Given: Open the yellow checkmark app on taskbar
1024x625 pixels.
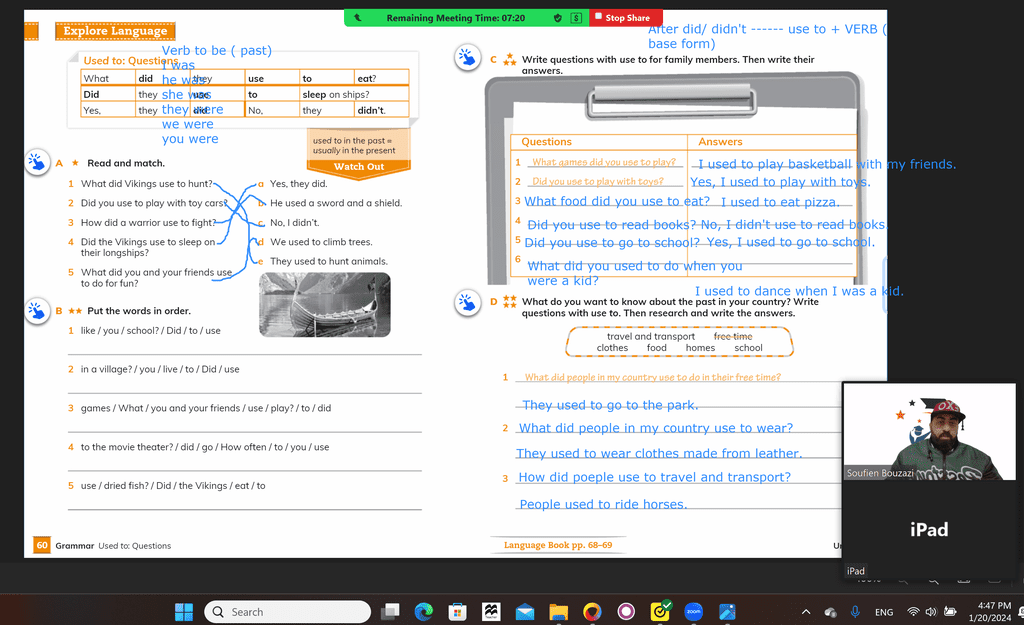Looking at the screenshot, I should [x=660, y=611].
